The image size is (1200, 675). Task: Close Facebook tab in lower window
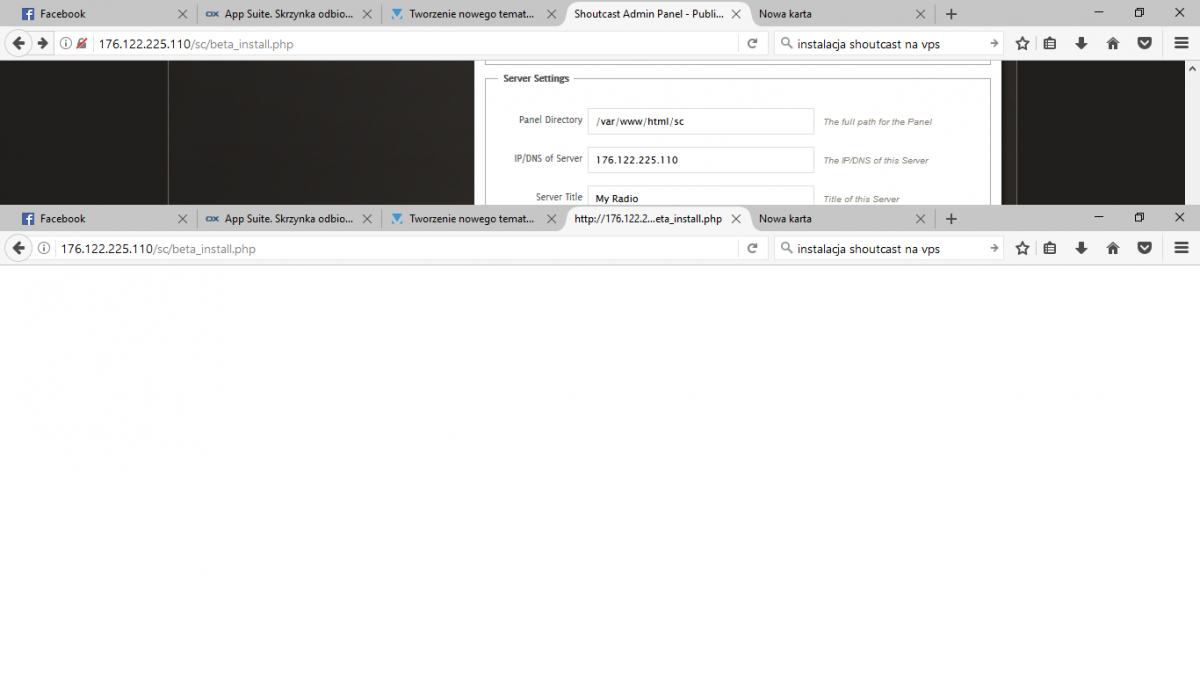click(182, 218)
